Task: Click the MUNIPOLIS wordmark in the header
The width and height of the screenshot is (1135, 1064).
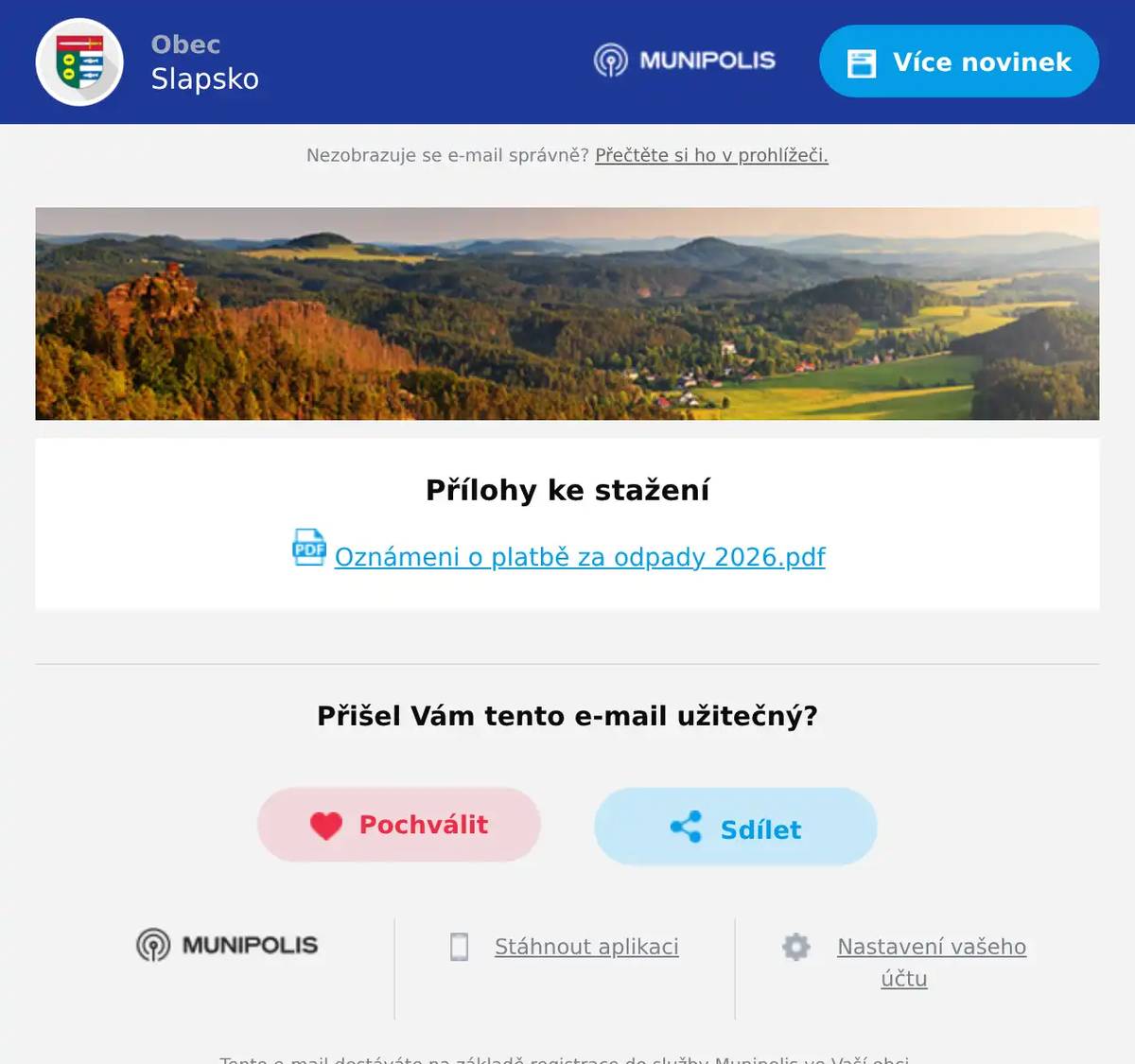Action: 707,61
